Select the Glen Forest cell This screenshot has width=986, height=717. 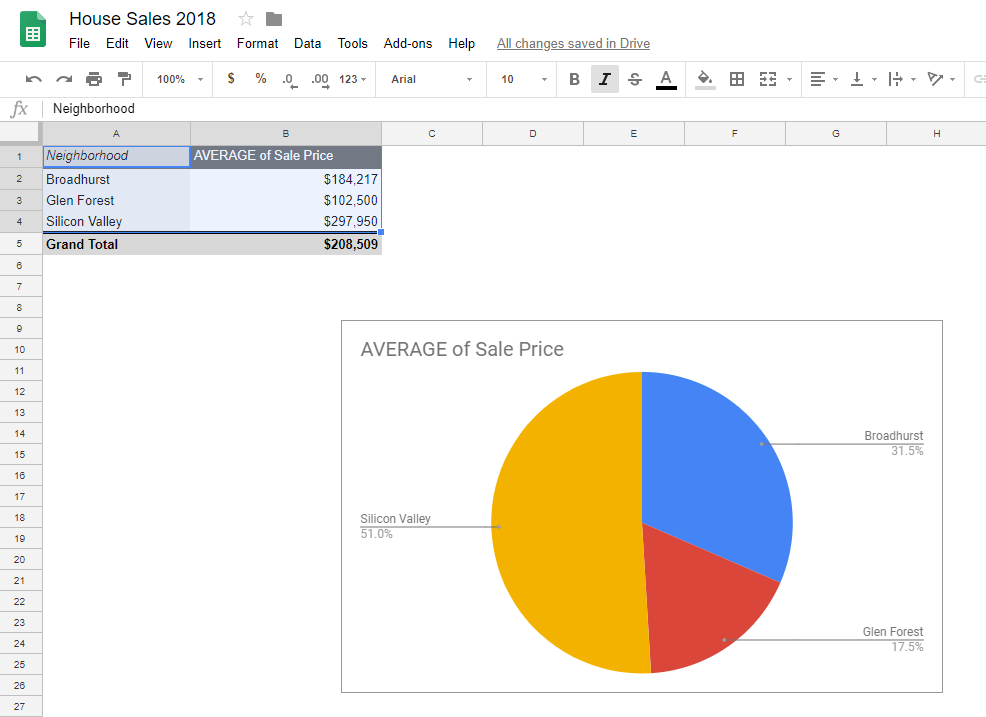tap(116, 201)
